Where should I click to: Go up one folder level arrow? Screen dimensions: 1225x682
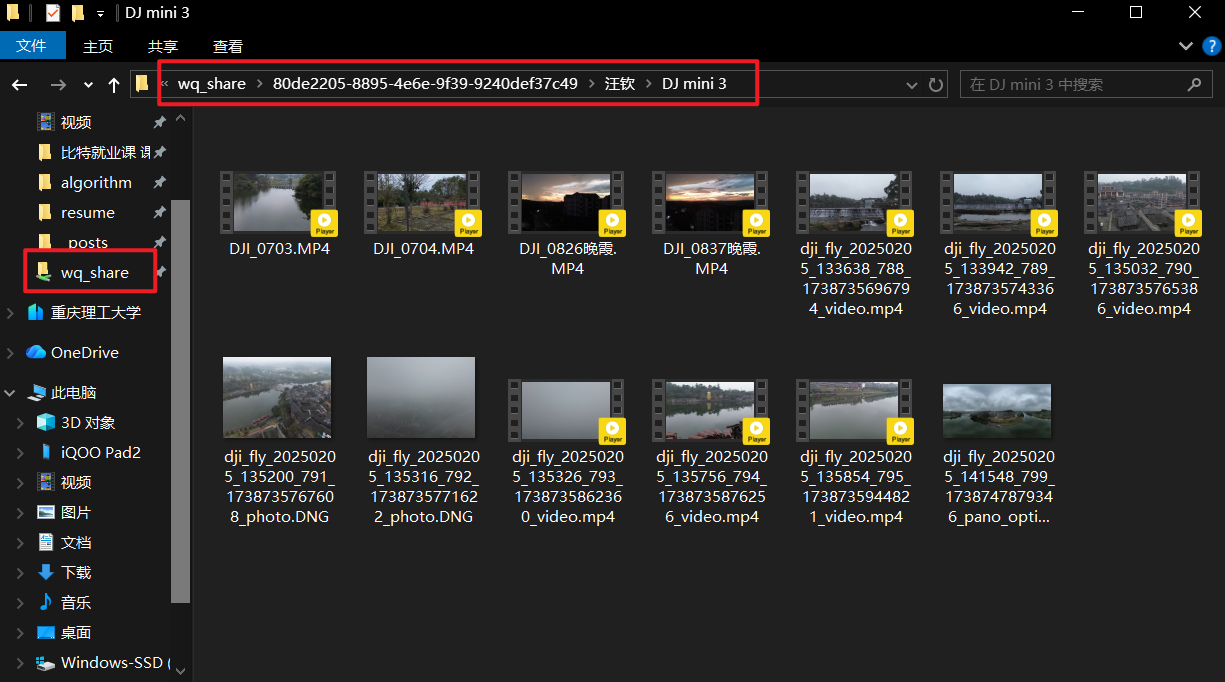[114, 85]
